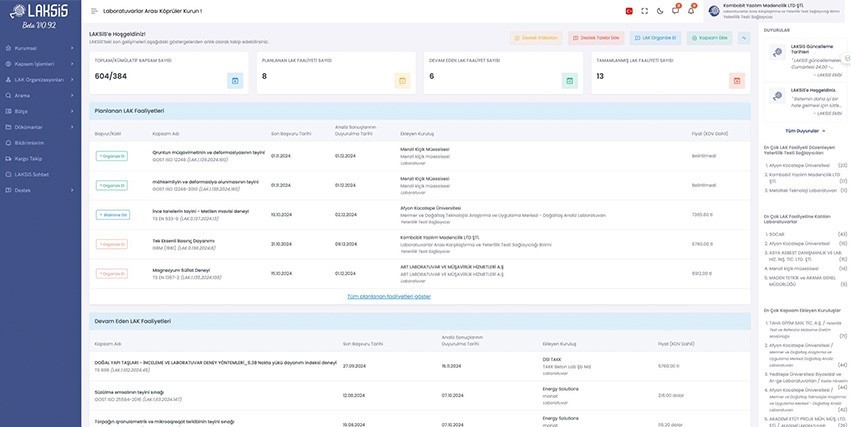The height and width of the screenshot is (427, 851).
Task: Open the notifications bell icon
Action: click(690, 11)
